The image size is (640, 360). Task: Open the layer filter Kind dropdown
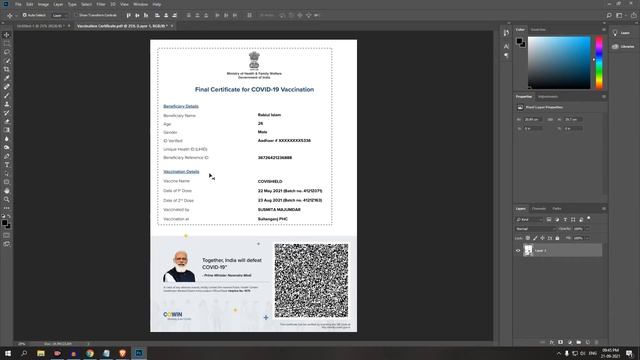[x=529, y=220]
